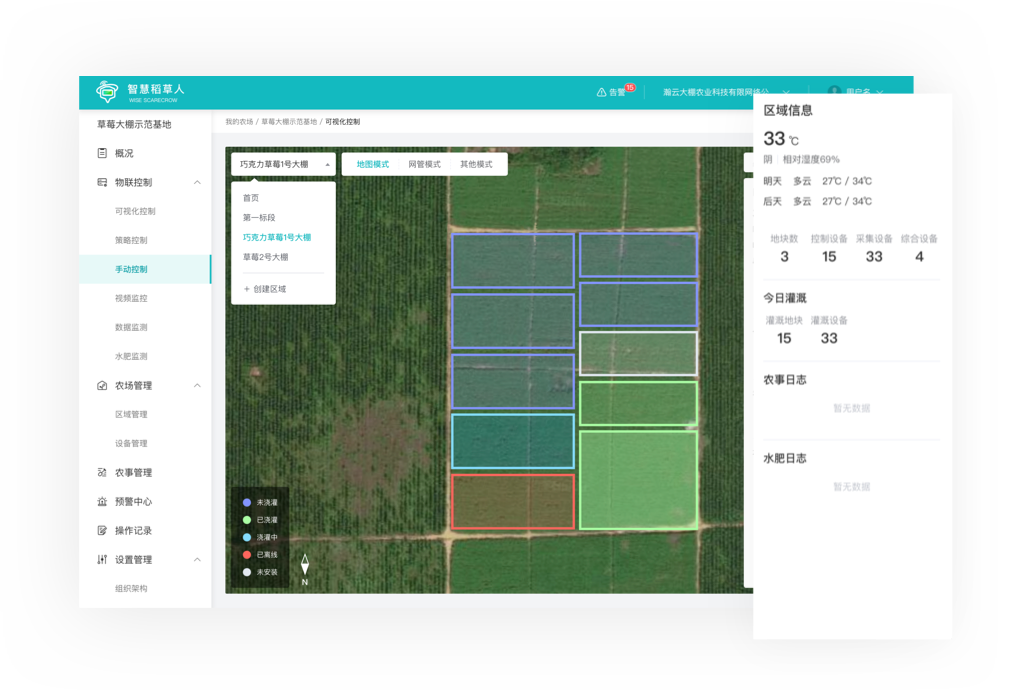This screenshot has height=690, width=1018.
Task: Go to 草莓大棚示范基地 breadcrumb link
Action: tap(288, 122)
